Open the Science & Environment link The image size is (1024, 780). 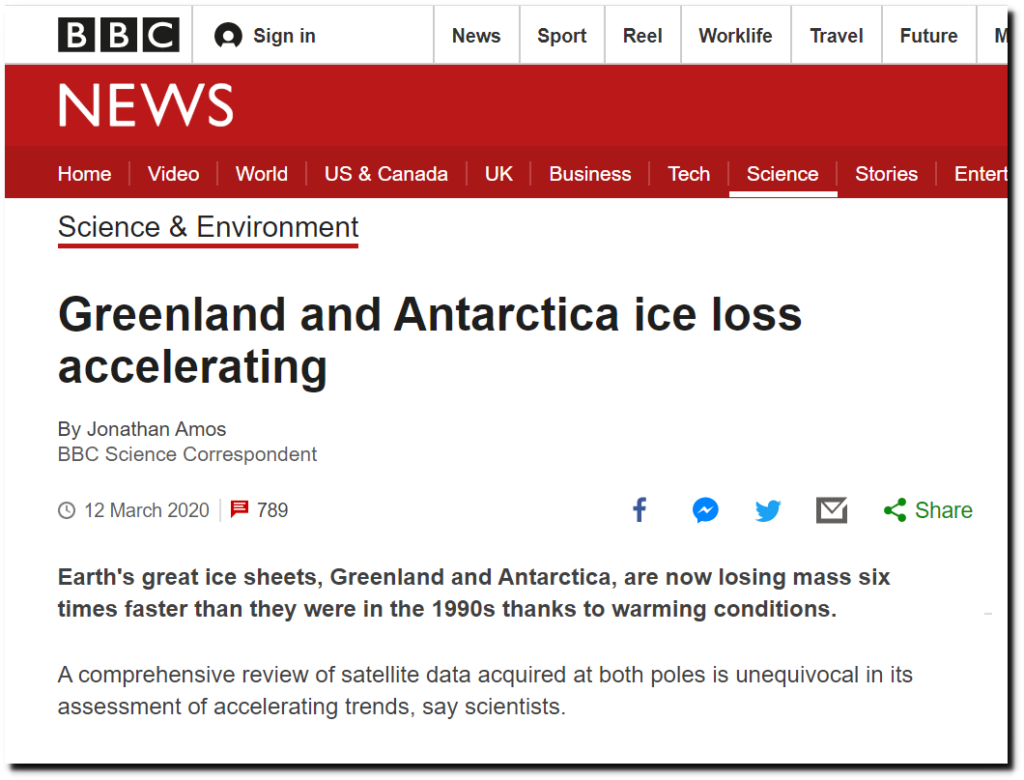[208, 227]
